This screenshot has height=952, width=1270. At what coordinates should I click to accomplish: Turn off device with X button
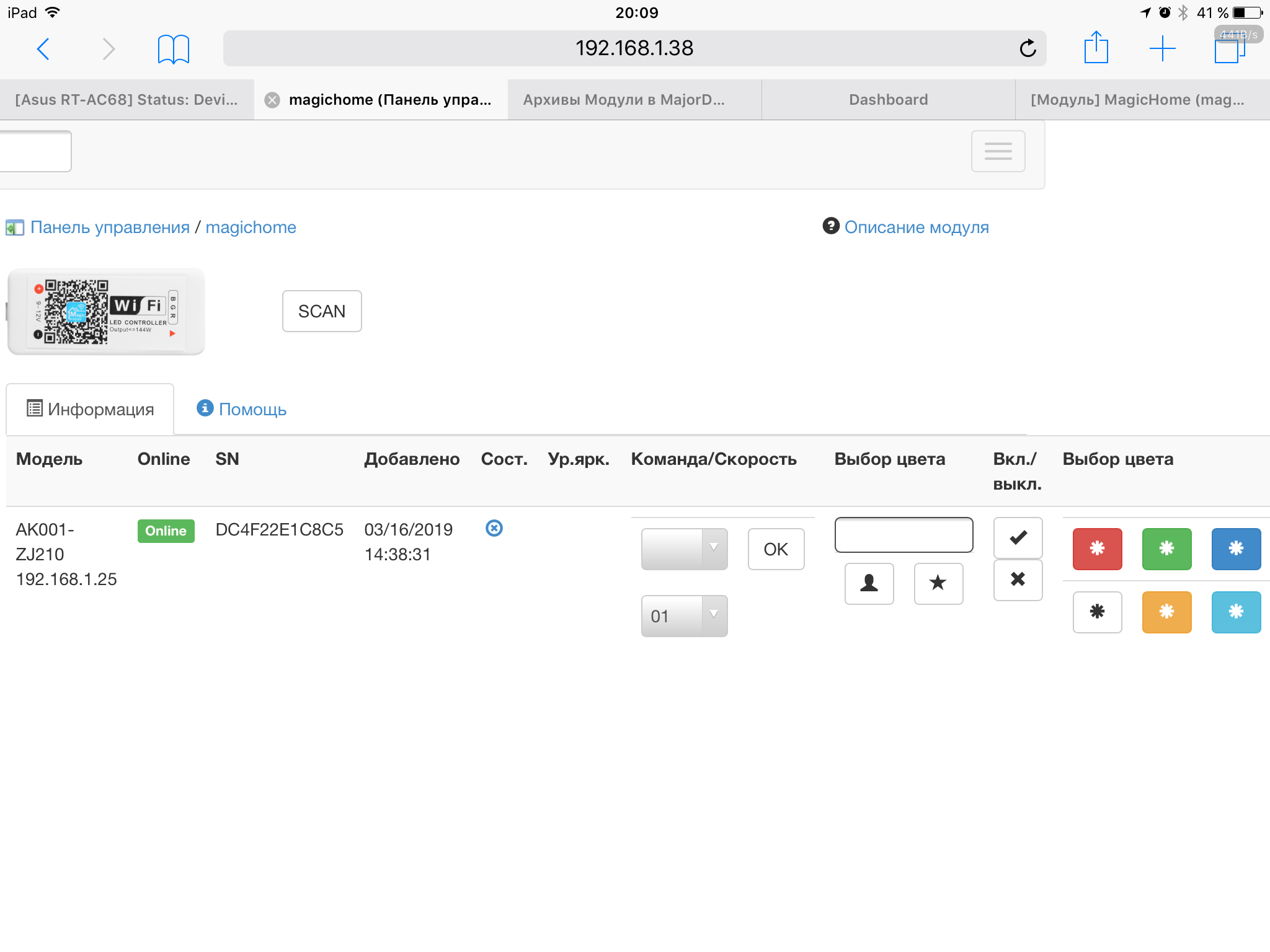click(1018, 580)
